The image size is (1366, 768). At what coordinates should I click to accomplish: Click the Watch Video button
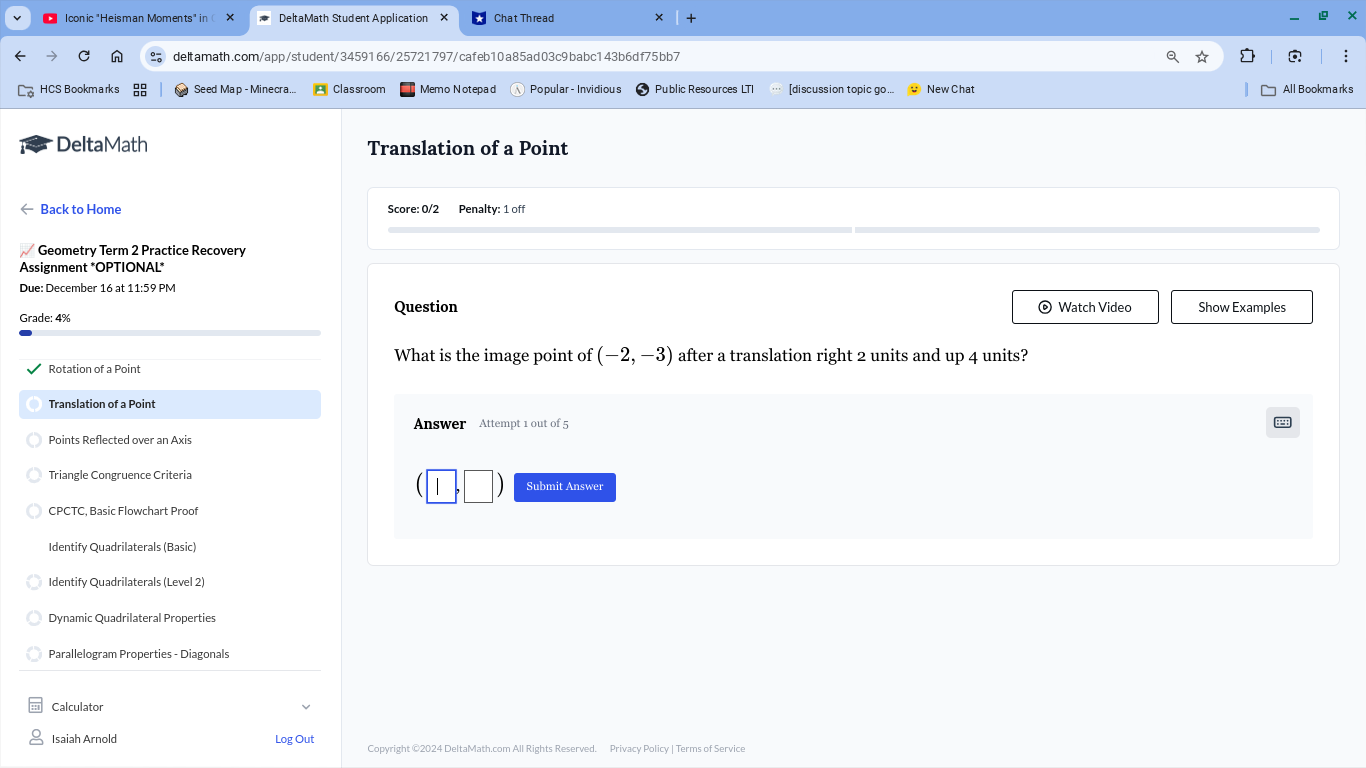coord(1085,307)
